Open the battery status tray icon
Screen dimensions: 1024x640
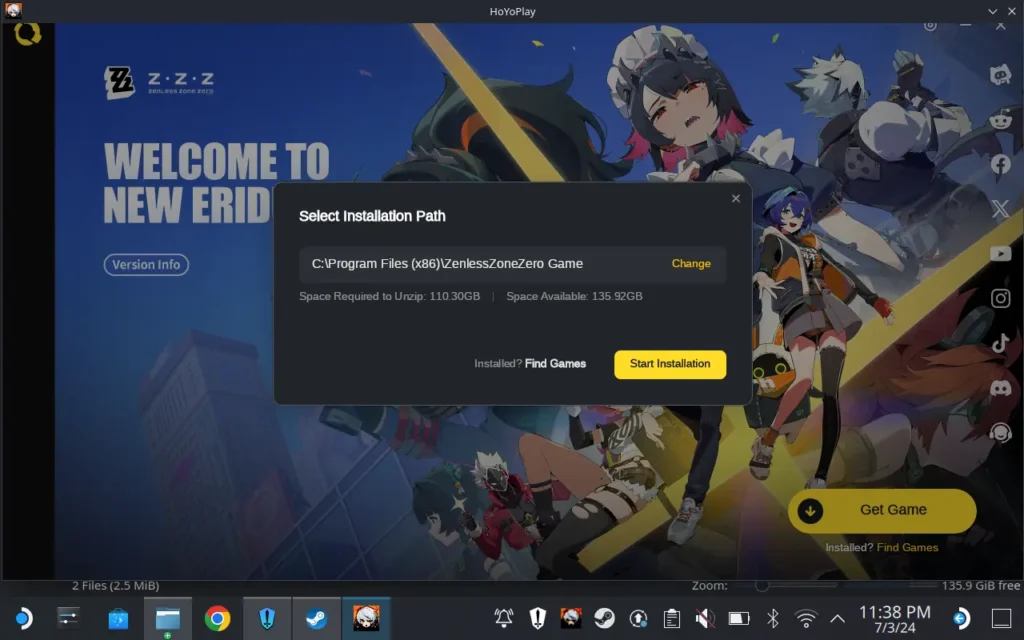739,618
